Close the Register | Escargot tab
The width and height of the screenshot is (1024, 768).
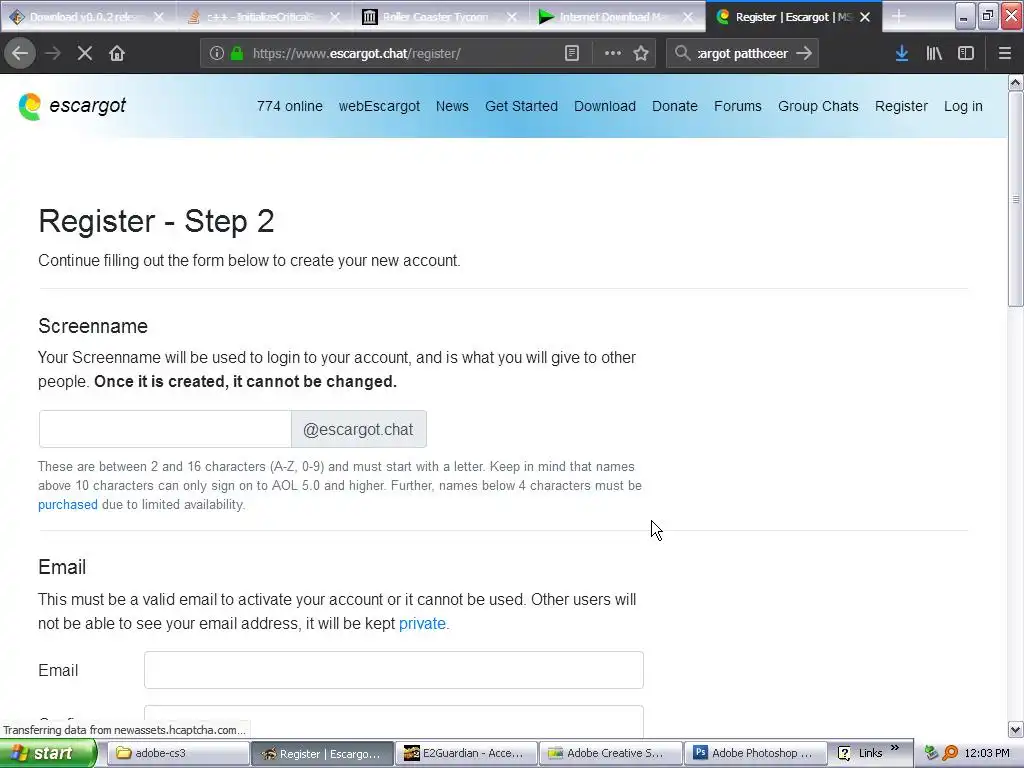(865, 17)
